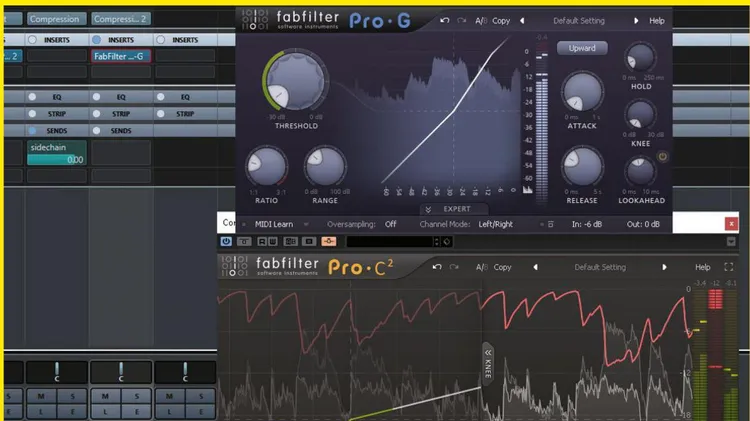Enable Write automation (W) in plugin toolbar
The height and width of the screenshot is (421, 750).
coord(272,242)
